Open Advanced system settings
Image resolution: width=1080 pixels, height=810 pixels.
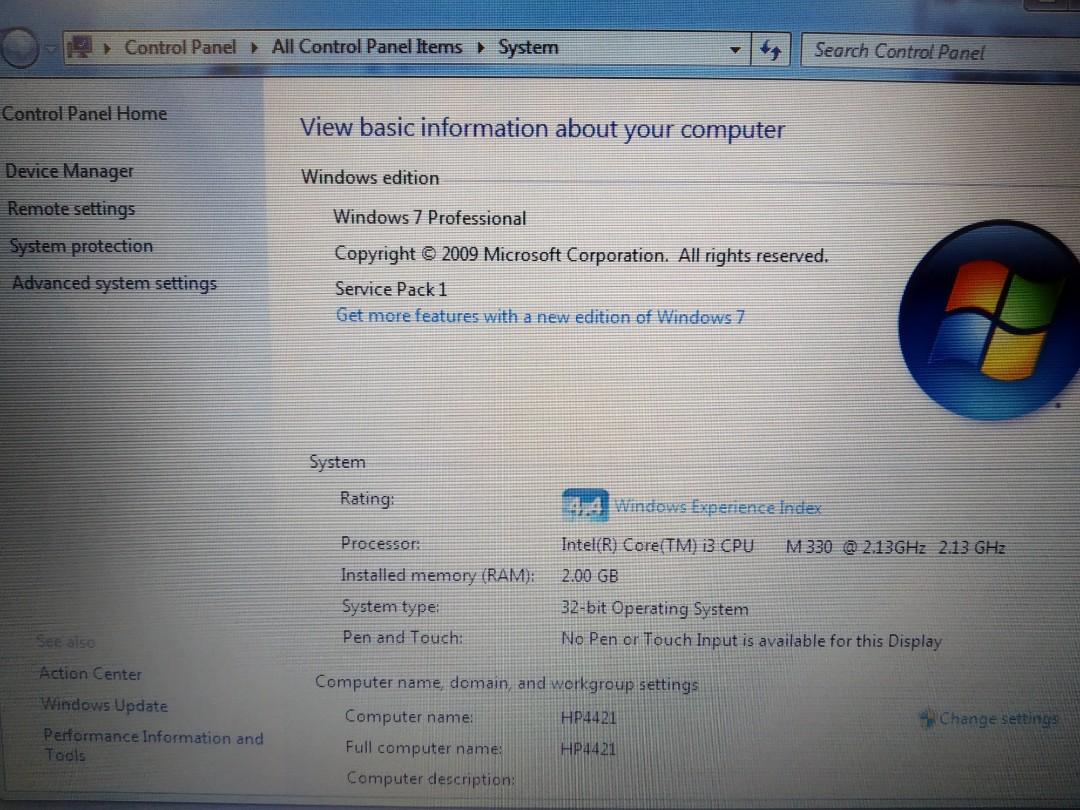(x=114, y=283)
